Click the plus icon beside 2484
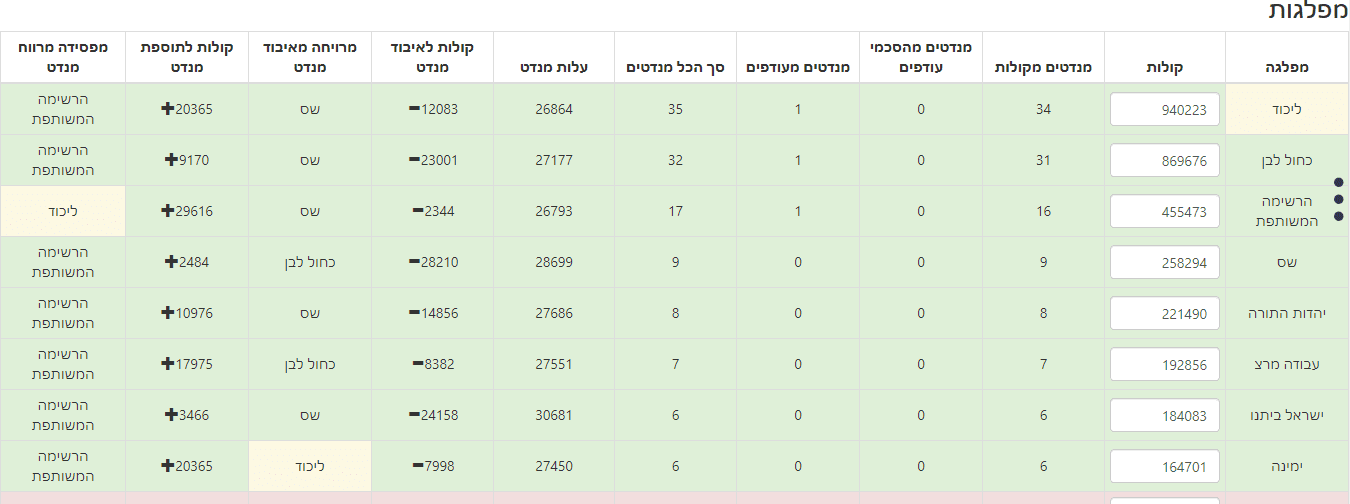The height and width of the screenshot is (504, 1350). point(171,261)
